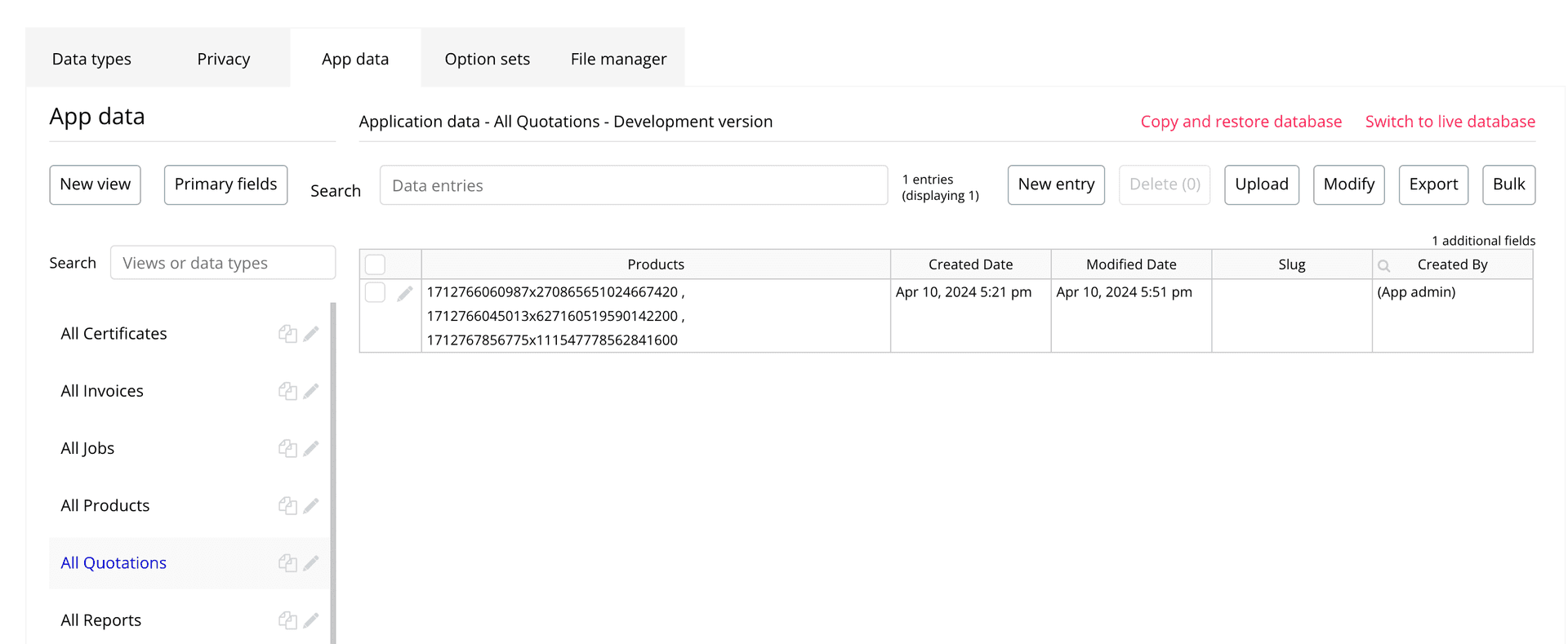The width and height of the screenshot is (1568, 644).
Task: Edit the All Products view with pencil icon
Action: click(311, 505)
